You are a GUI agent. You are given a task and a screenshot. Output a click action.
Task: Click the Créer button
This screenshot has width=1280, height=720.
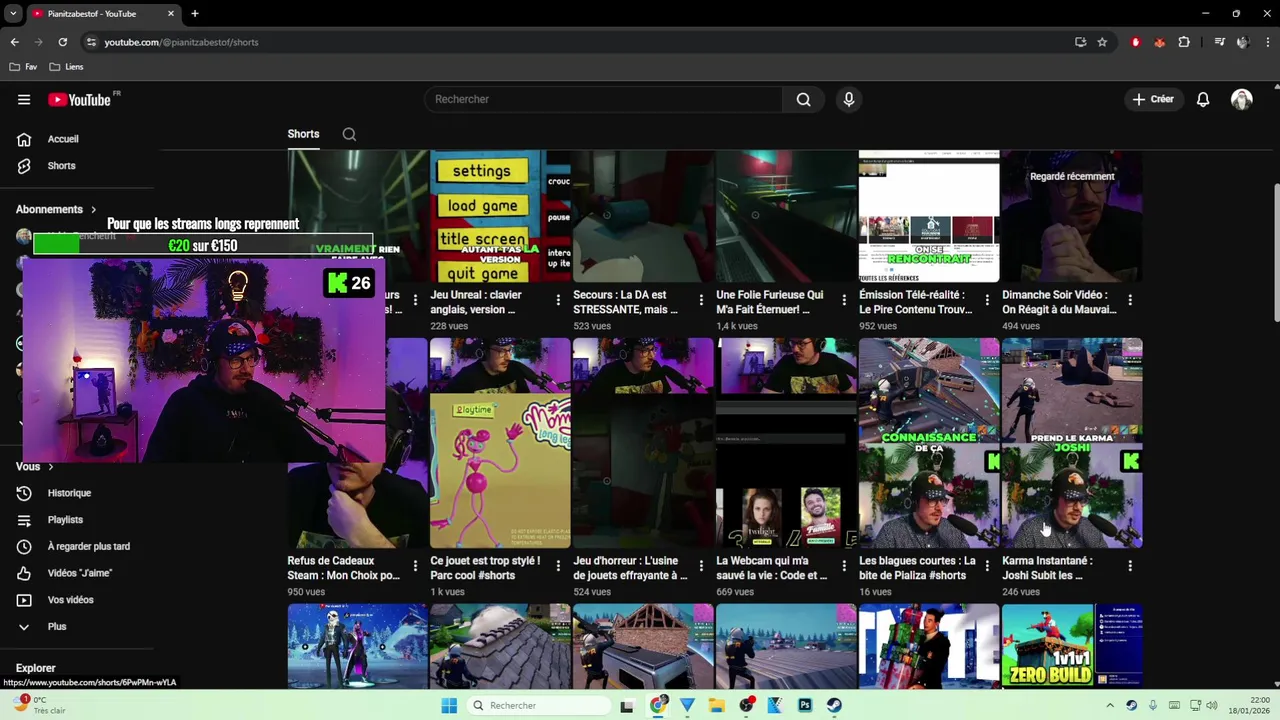[1153, 99]
